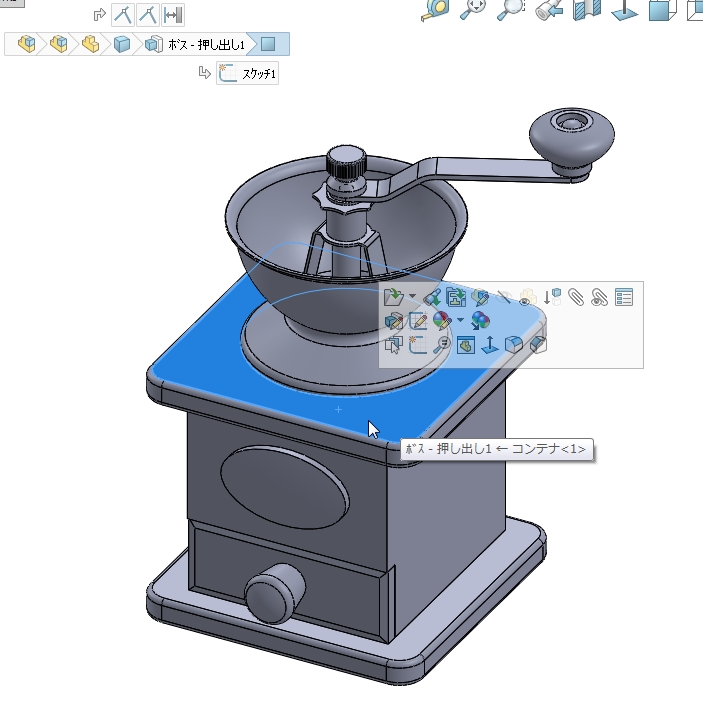The image size is (703, 716).
Task: Select the ボス - 押し出し1 breadcrumb item
Action: (x=206, y=45)
